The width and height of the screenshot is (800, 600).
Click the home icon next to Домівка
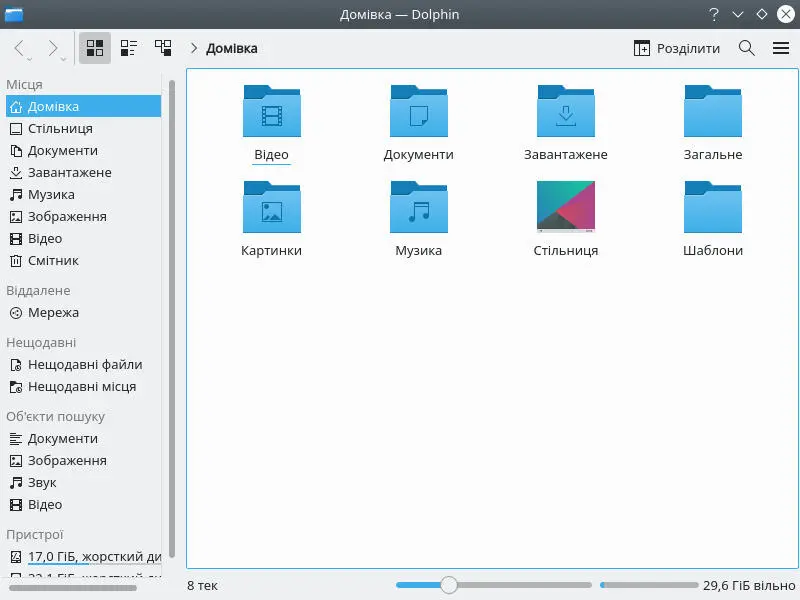pos(16,107)
